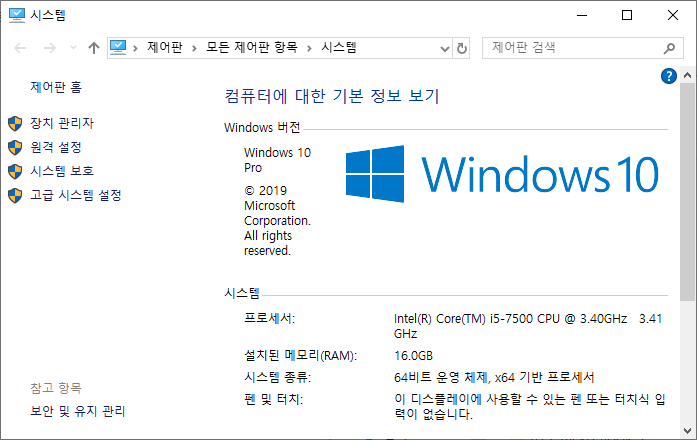Click the shield icon beside 원격 설정
697x440 pixels.
tap(15, 148)
